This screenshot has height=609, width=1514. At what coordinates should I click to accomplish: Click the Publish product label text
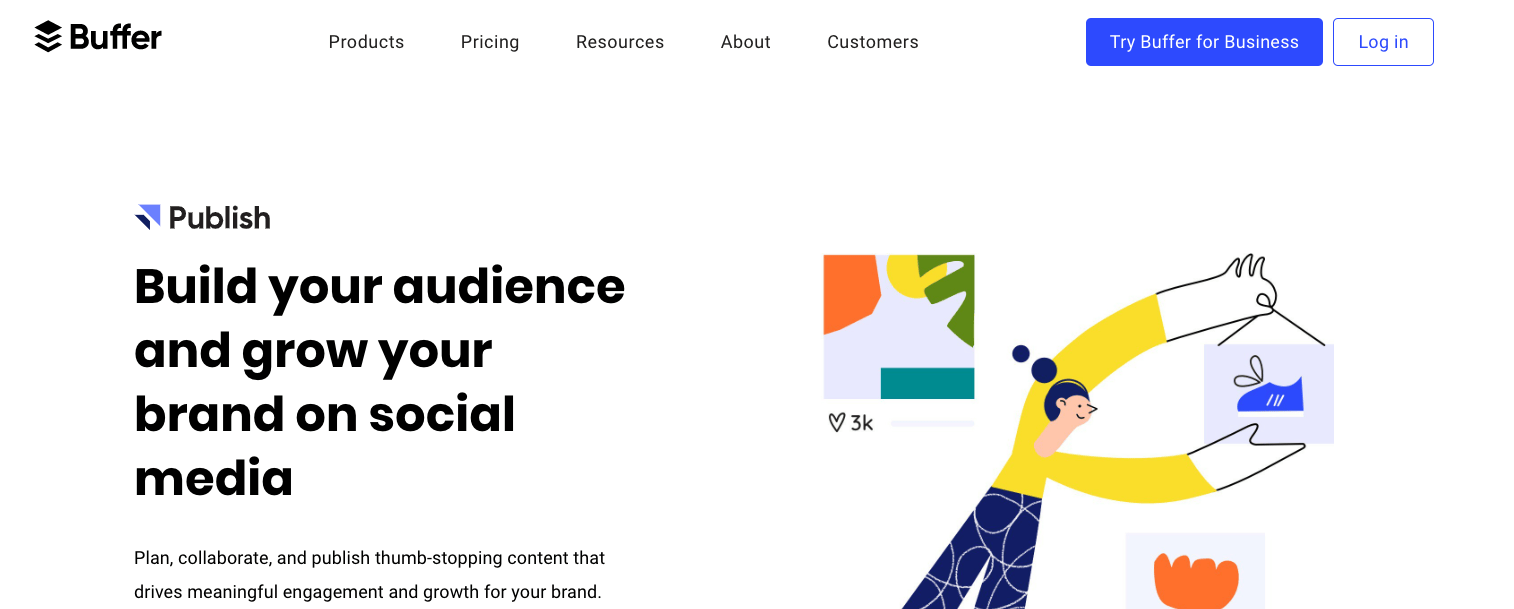[218, 217]
